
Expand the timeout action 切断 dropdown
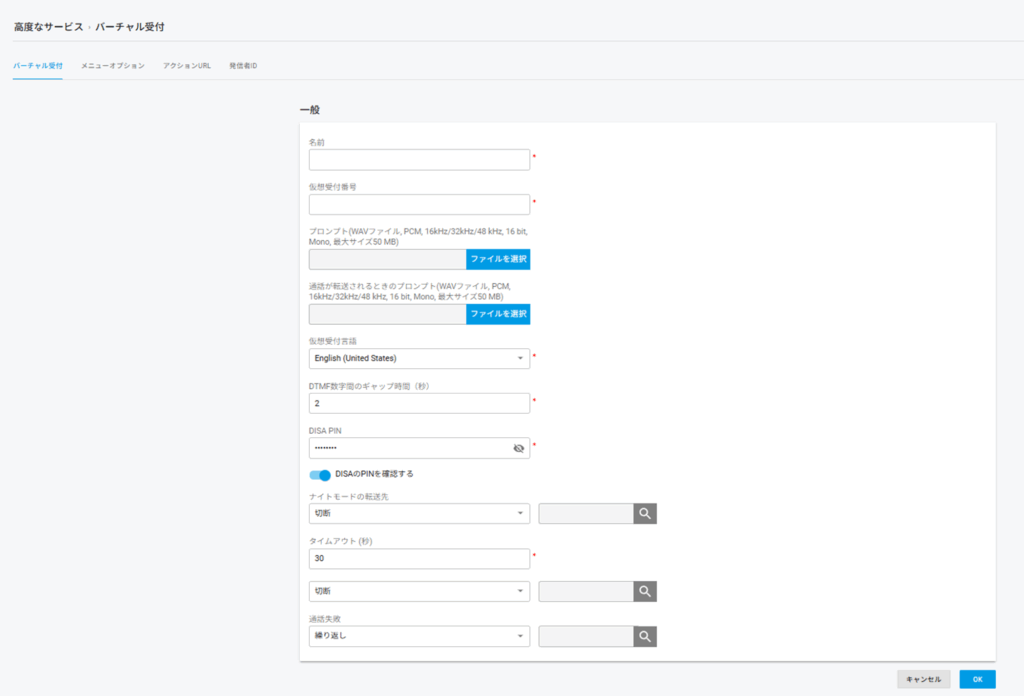[x=419, y=591]
